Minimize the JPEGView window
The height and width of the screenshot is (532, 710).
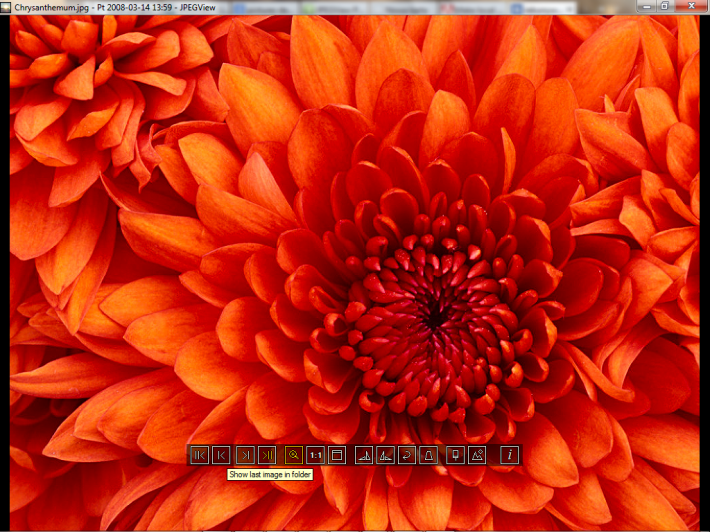point(647,6)
